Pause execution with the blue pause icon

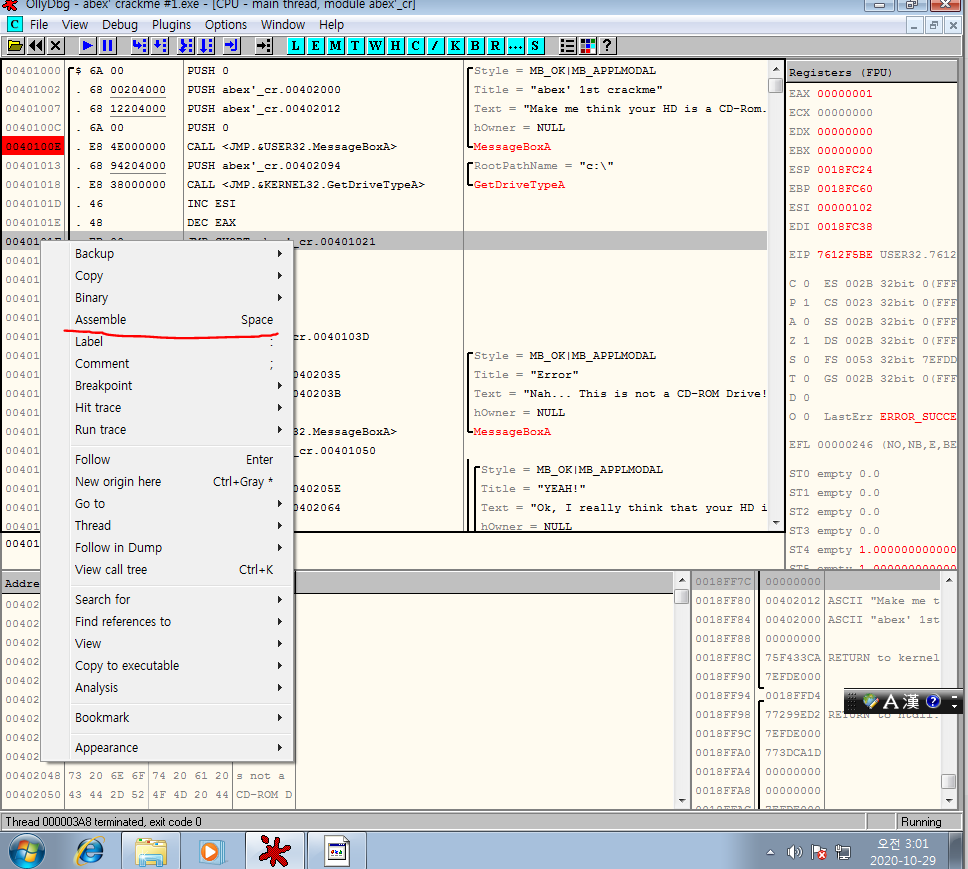coord(107,46)
